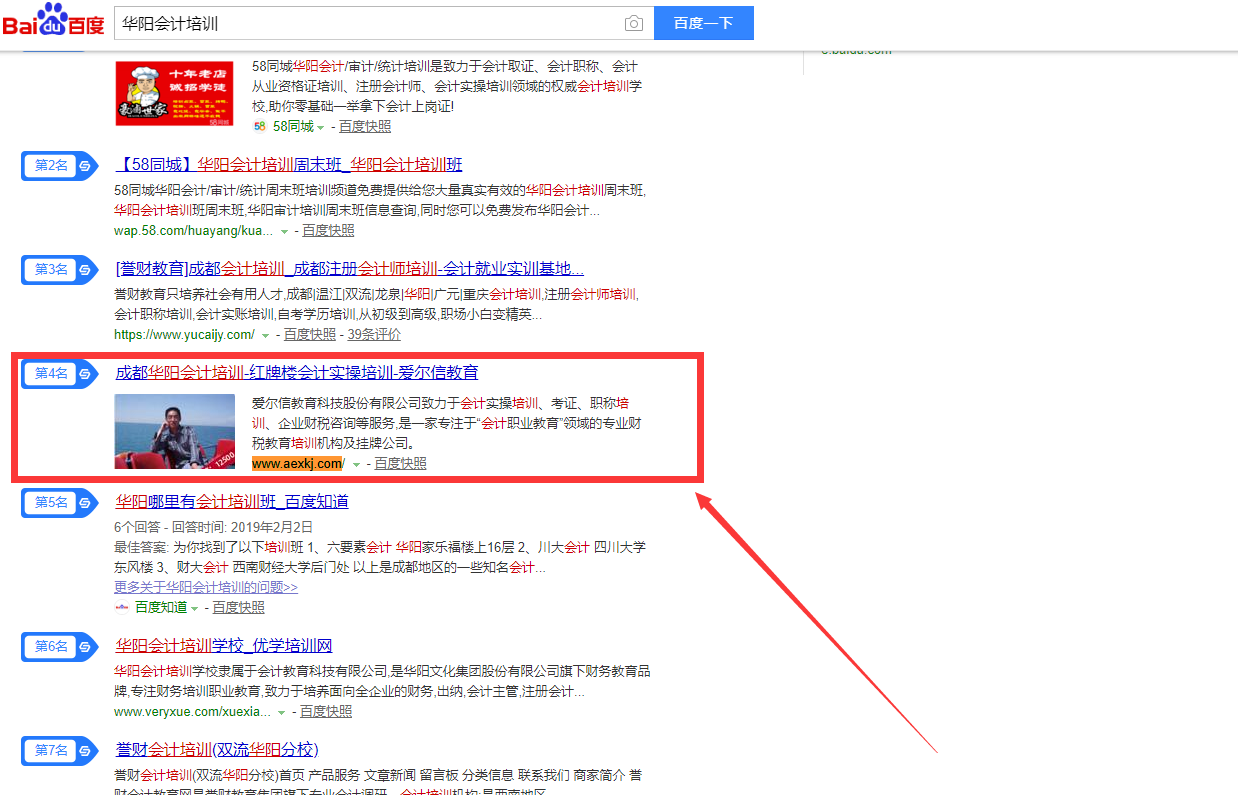Image resolution: width=1238 pixels, height=795 pixels.
Task: Click the www.aexkj.com URL
Action: (298, 463)
